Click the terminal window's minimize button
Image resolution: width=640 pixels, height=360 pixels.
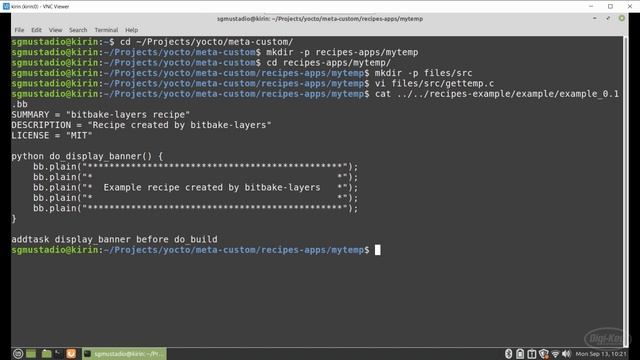pyautogui.click(x=595, y=18)
